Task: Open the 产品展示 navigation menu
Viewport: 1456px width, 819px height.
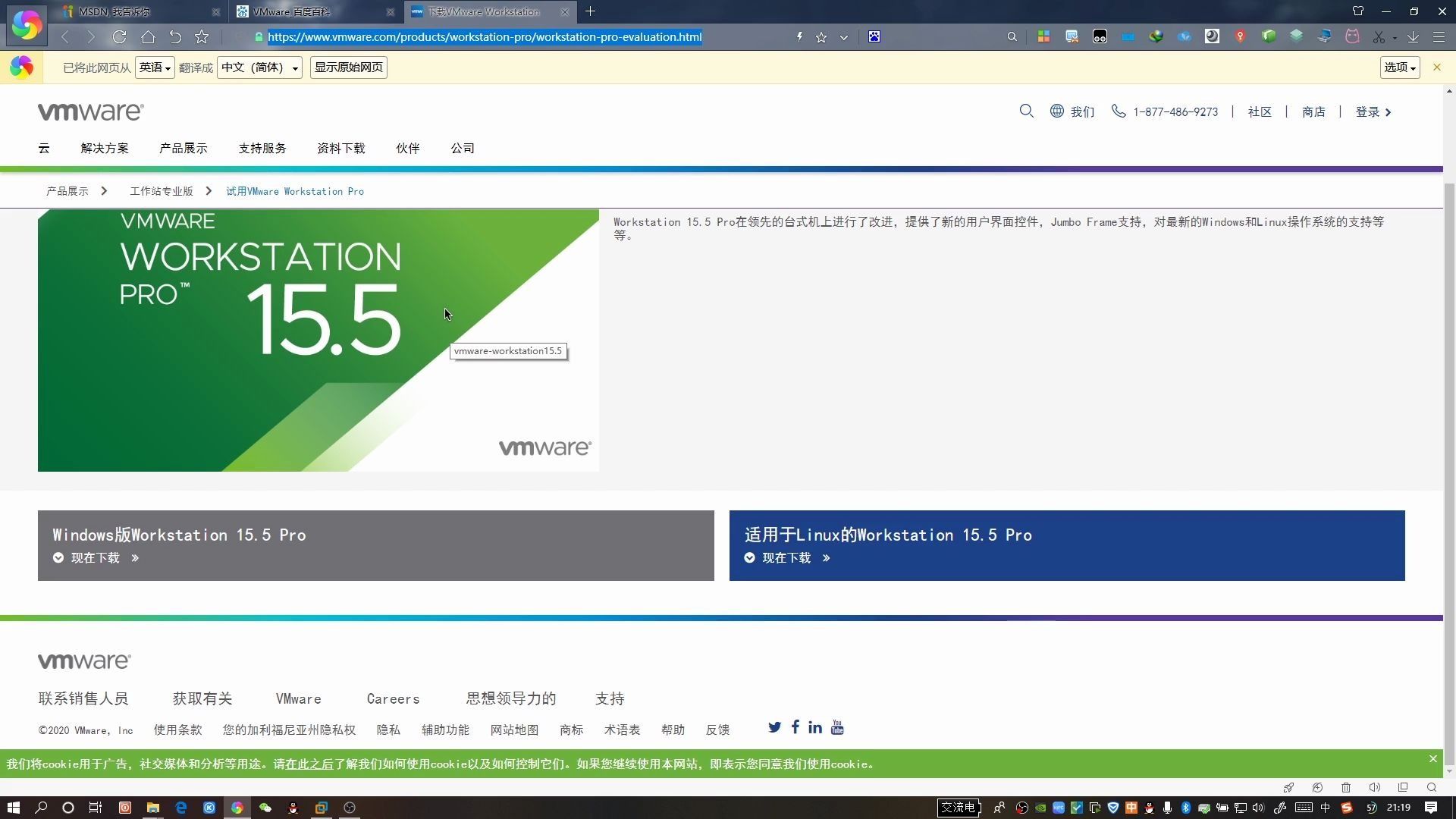Action: [x=184, y=149]
